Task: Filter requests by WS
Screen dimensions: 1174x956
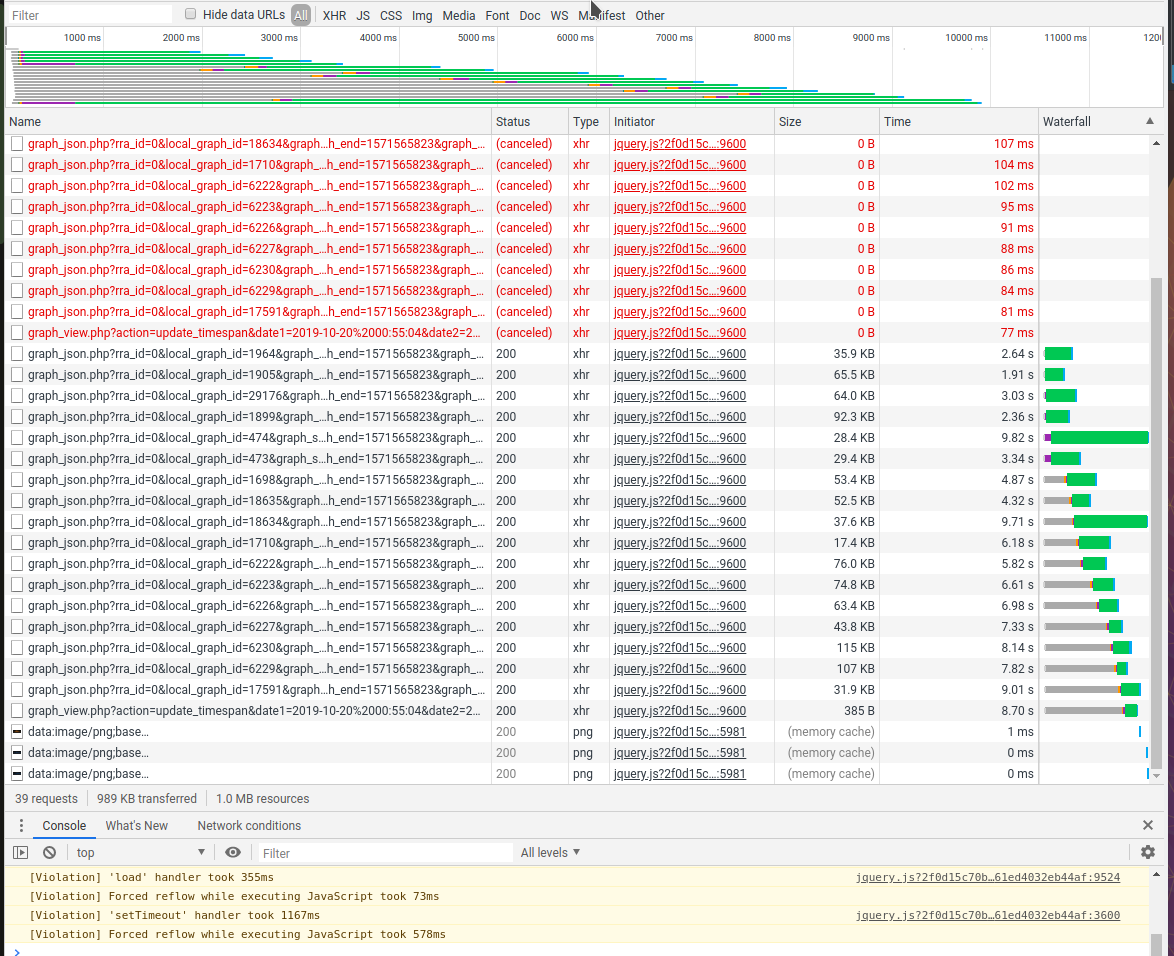Action: coord(559,15)
